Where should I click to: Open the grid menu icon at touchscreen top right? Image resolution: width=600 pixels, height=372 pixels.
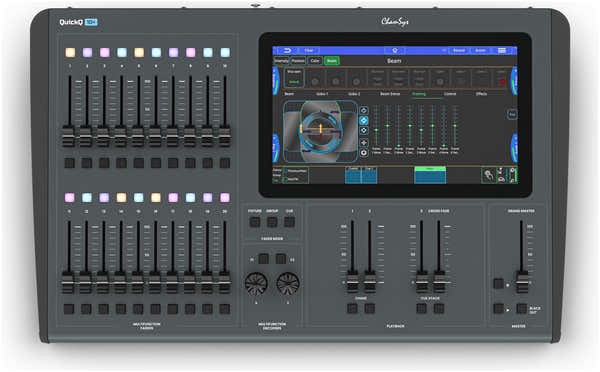click(502, 51)
